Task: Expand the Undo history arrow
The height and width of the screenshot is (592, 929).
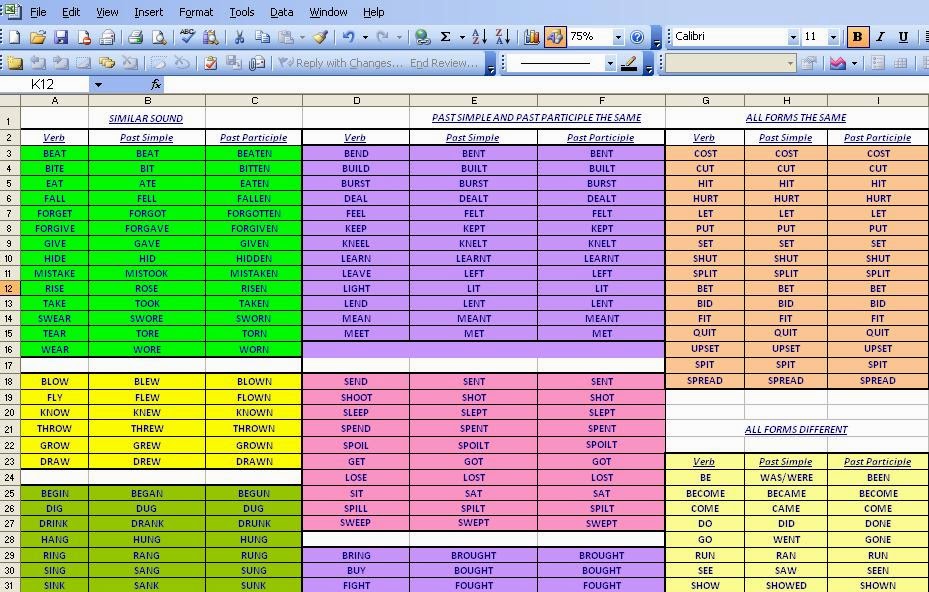Action: coord(365,37)
